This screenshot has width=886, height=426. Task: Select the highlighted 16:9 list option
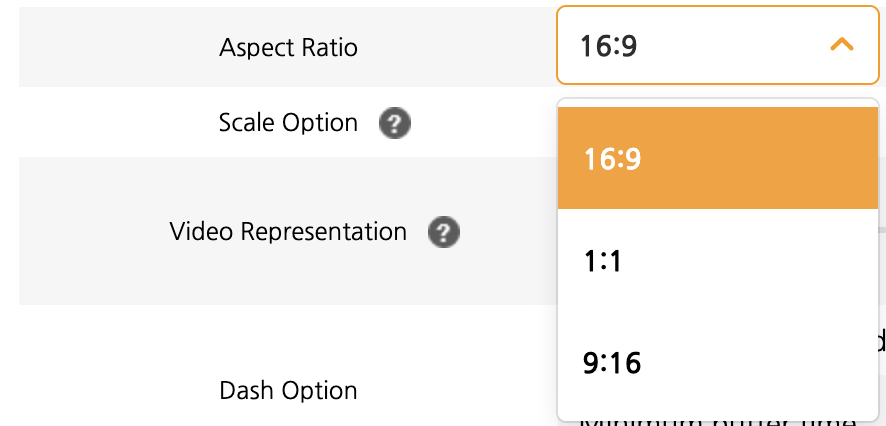(717, 159)
